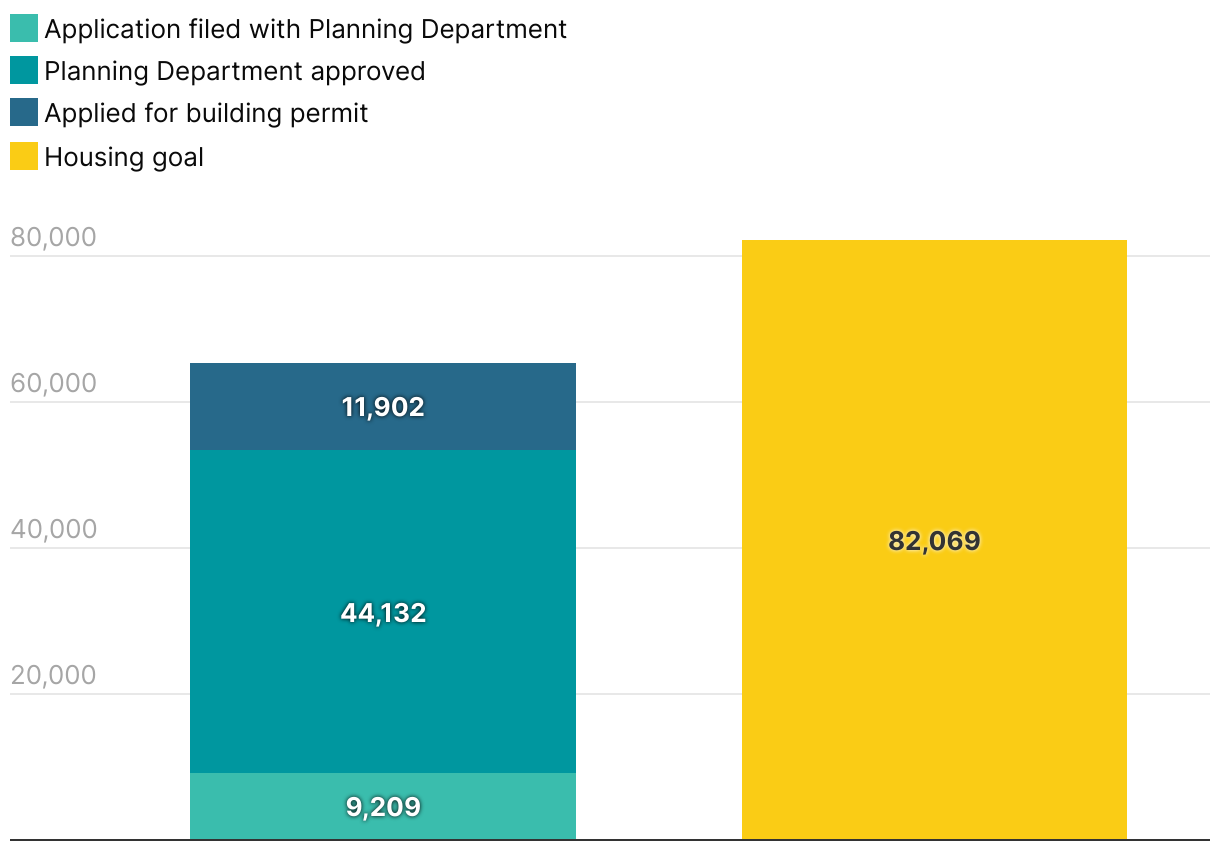The image size is (1220, 868).
Task: Click the 11,902 value in the stacked bar
Action: [x=383, y=407]
